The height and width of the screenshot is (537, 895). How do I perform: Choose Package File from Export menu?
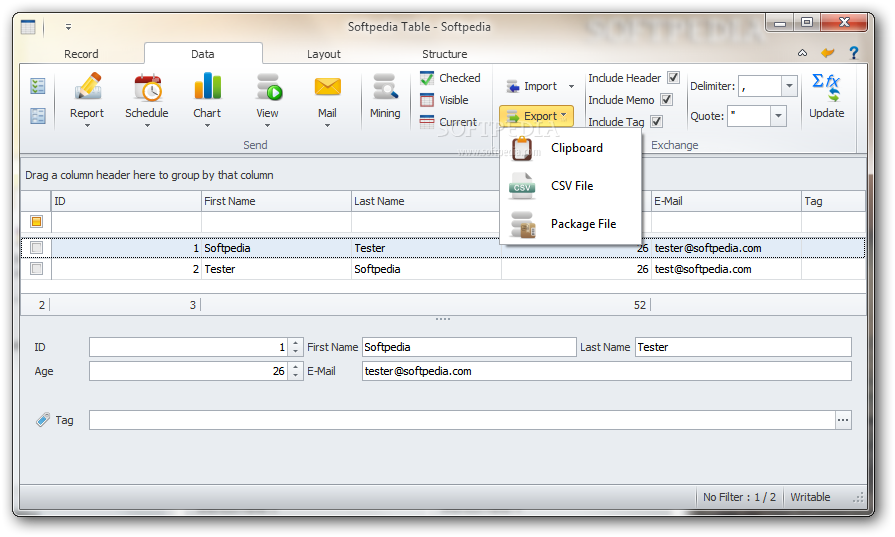(571, 224)
